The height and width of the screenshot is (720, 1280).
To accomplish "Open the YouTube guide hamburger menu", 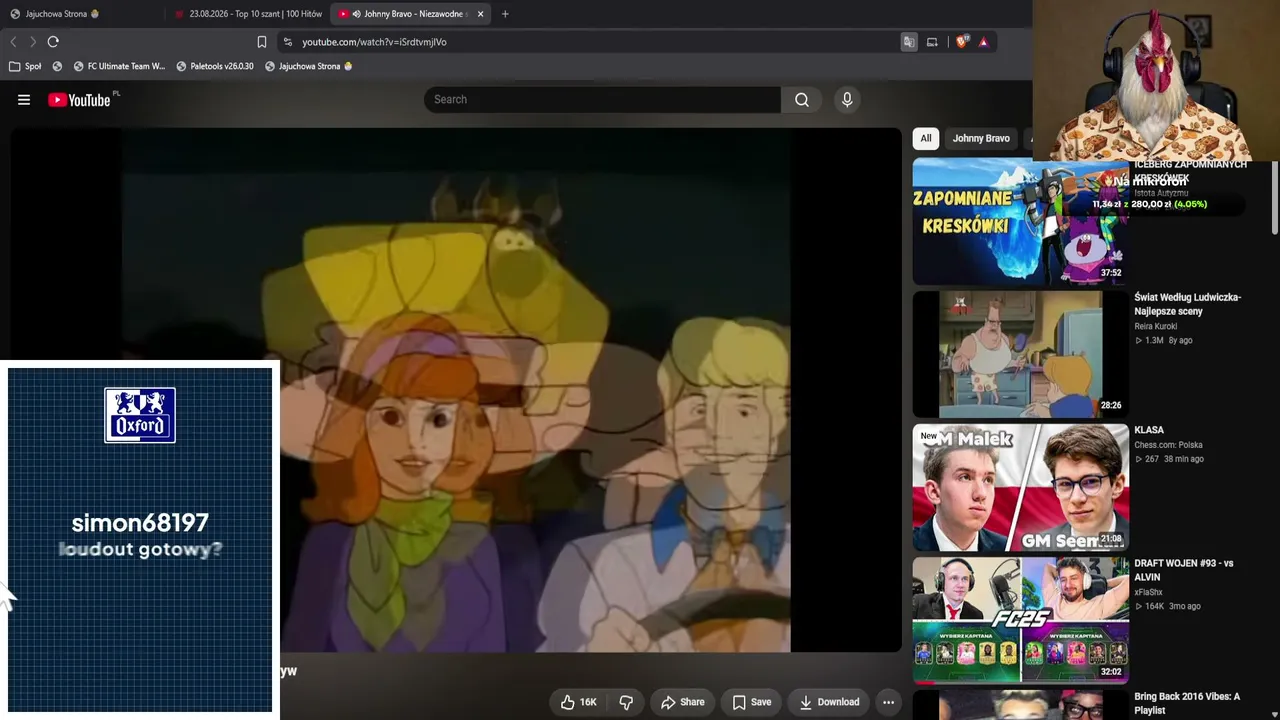I will [x=24, y=100].
